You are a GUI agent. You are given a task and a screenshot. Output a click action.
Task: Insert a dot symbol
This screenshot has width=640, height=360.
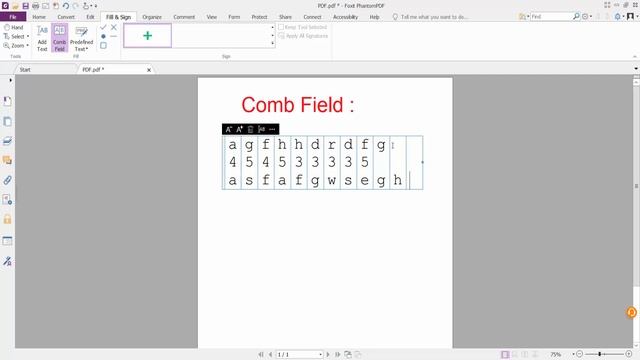(103, 36)
